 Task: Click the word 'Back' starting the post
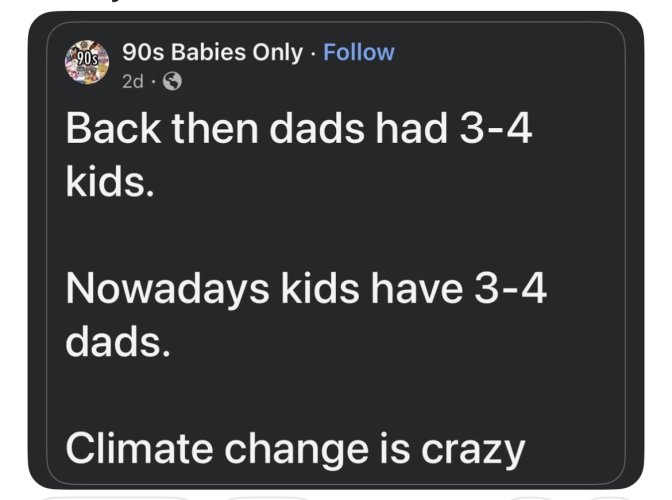tap(113, 129)
